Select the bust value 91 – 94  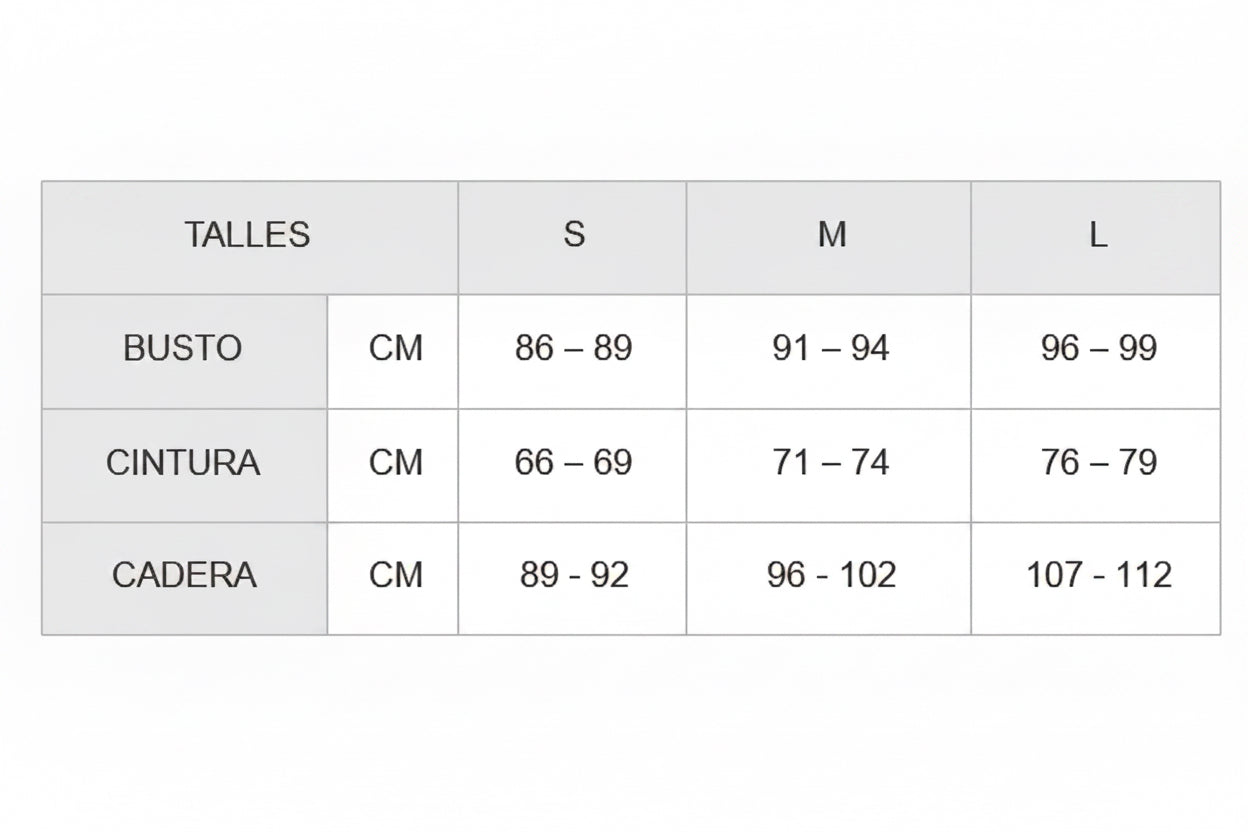click(829, 351)
